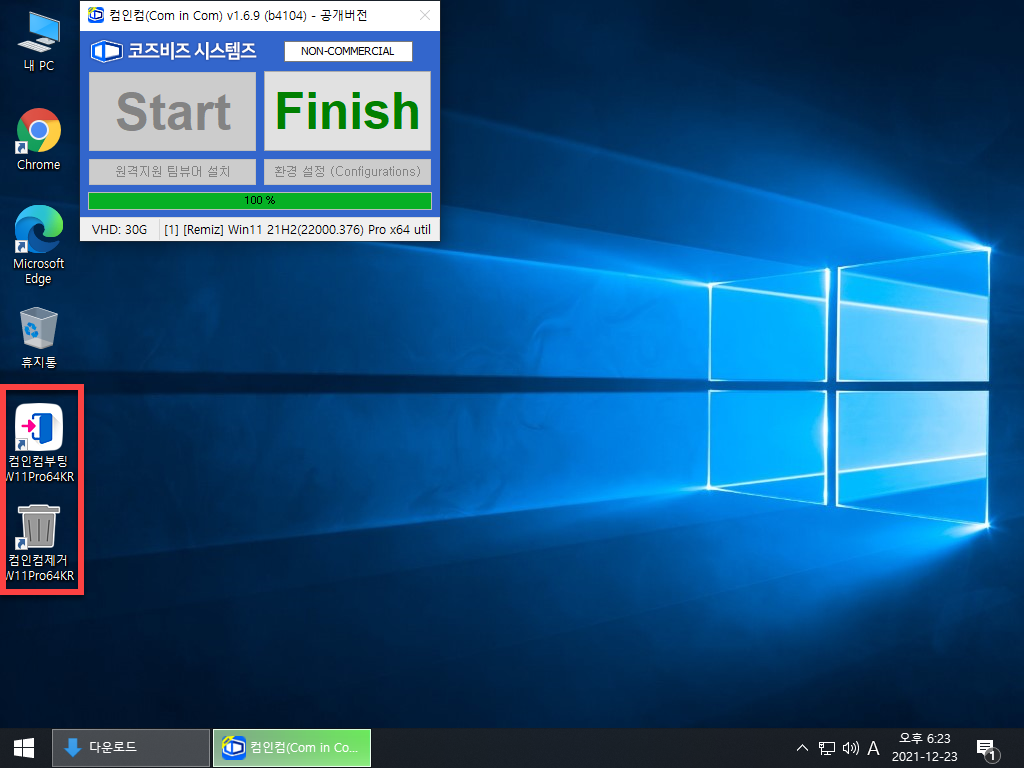
Task: Click the Win11 21H2 Pro x64 status text
Action: click(297, 230)
